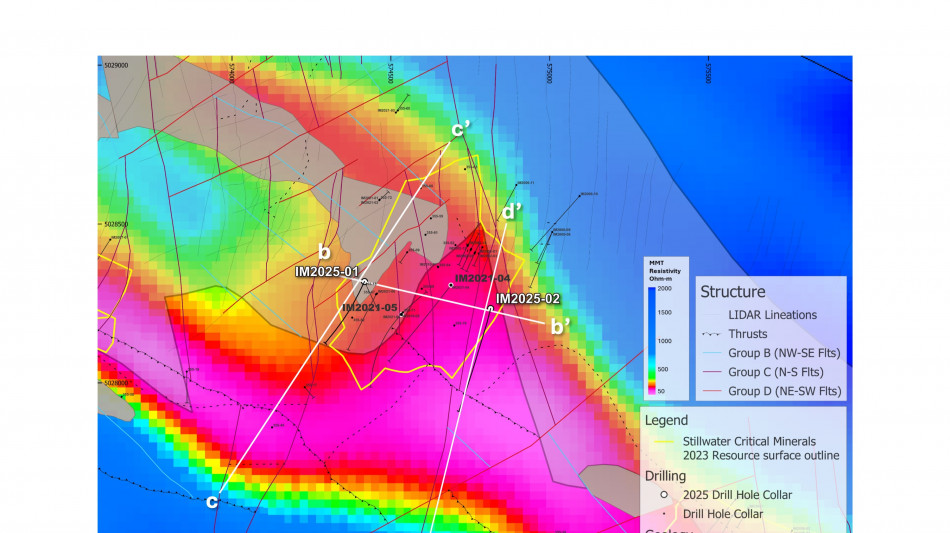950x533 pixels.
Task: Click the yellow resource outline legend symbol
Action: coord(665,441)
